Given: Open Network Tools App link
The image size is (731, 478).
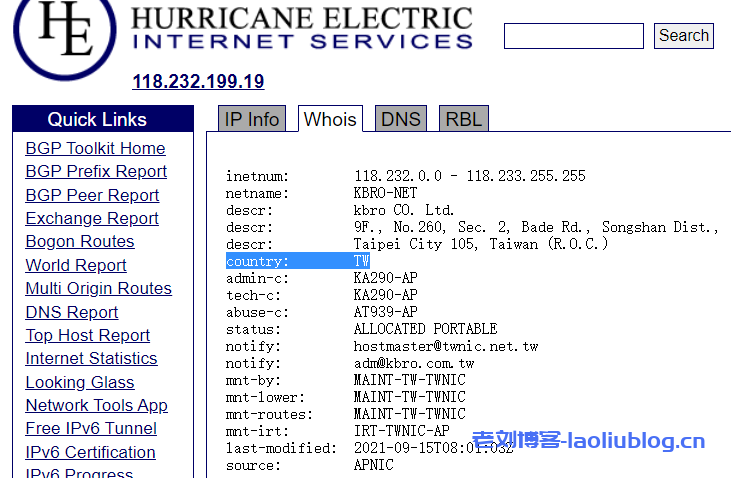Looking at the screenshot, I should 97,405.
